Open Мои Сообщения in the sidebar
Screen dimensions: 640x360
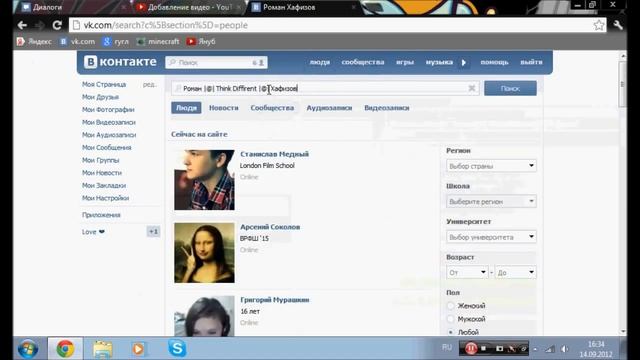[107, 148]
